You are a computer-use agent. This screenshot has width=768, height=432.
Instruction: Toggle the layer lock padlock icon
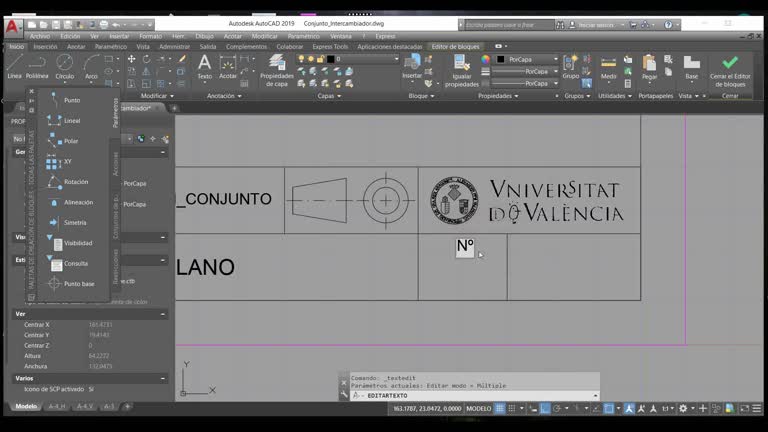click(320, 59)
